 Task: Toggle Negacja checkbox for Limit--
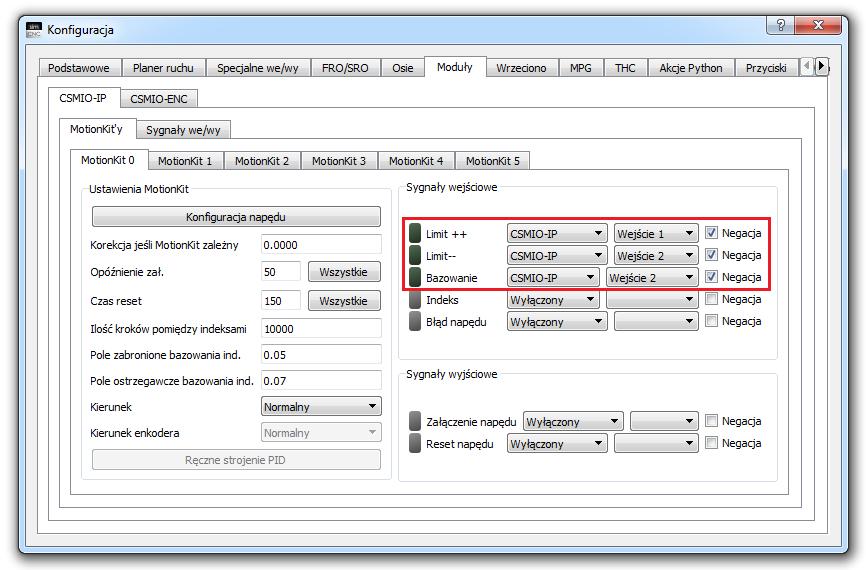[x=711, y=255]
